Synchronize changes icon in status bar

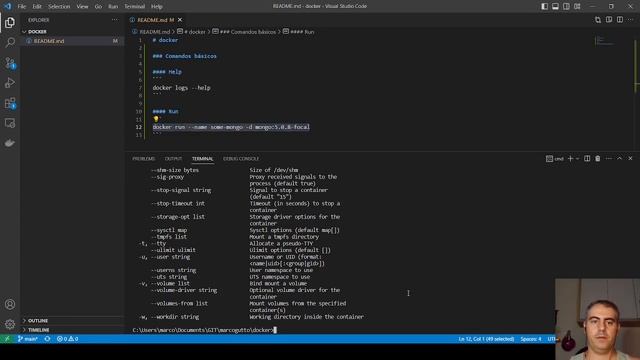pyautogui.click(x=47, y=339)
